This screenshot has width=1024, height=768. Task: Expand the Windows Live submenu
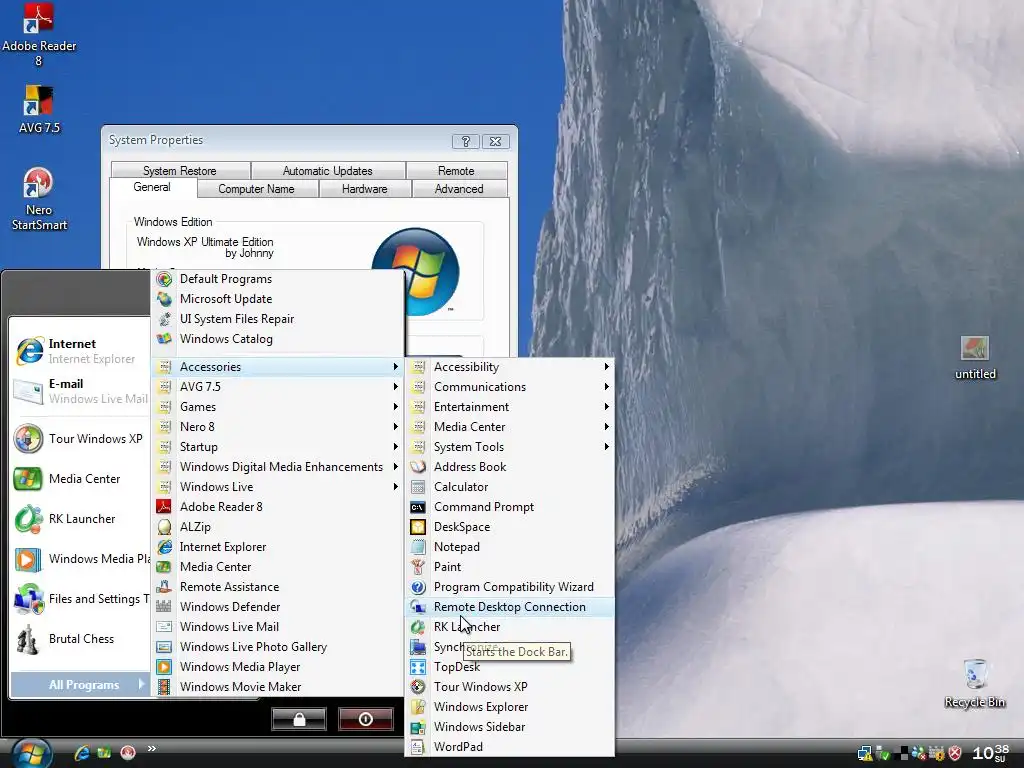(x=278, y=487)
